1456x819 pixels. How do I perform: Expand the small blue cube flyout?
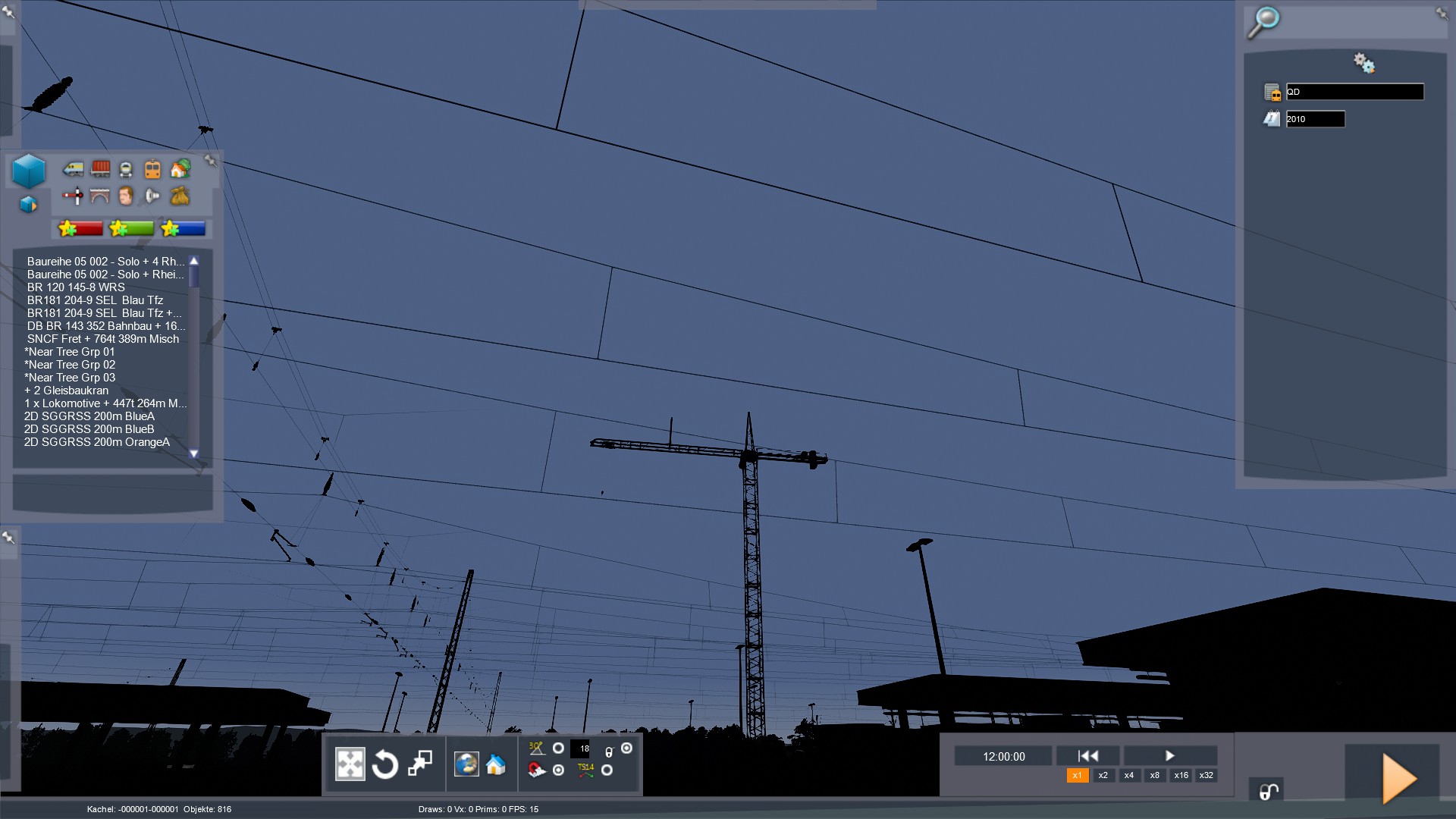pos(28,205)
